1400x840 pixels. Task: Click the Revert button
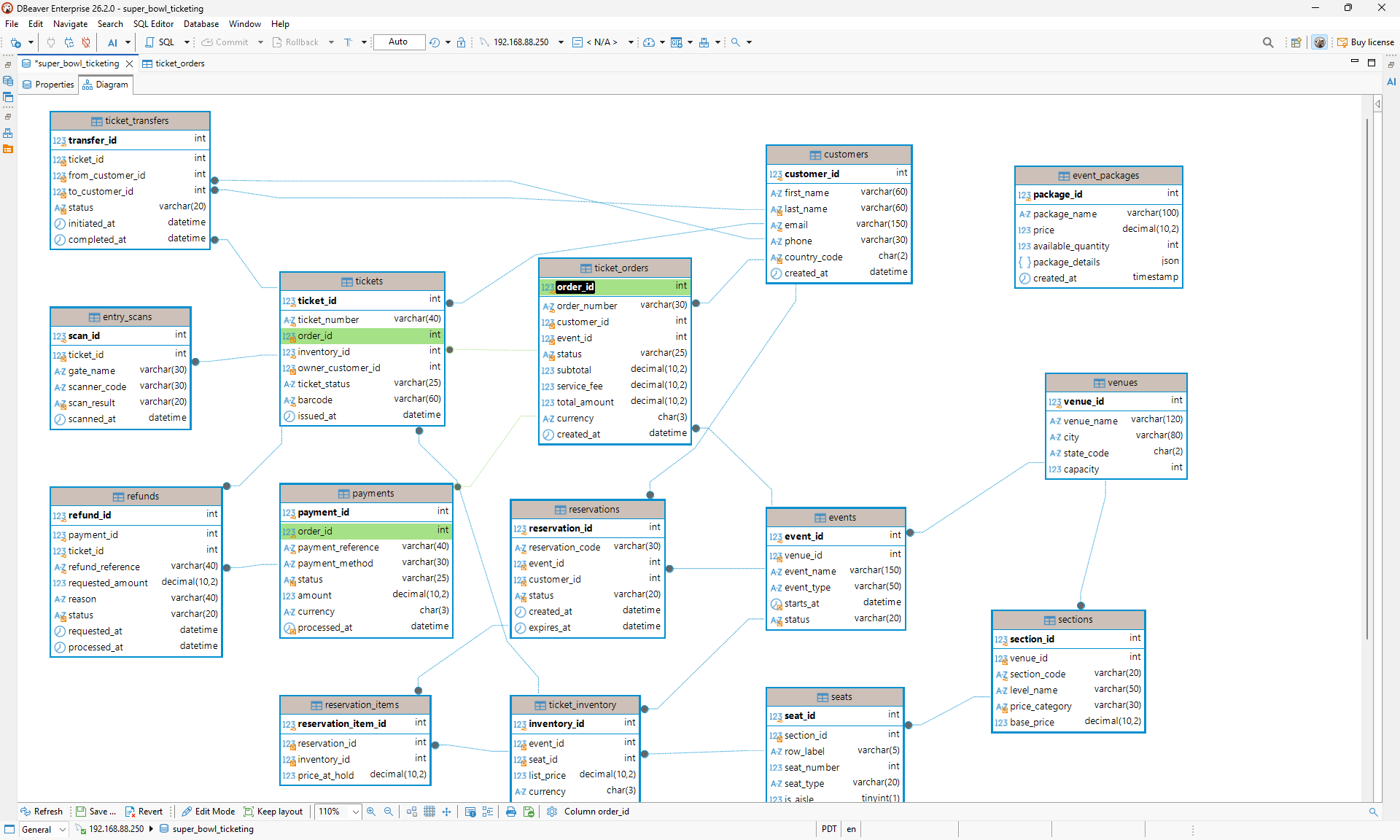point(144,812)
